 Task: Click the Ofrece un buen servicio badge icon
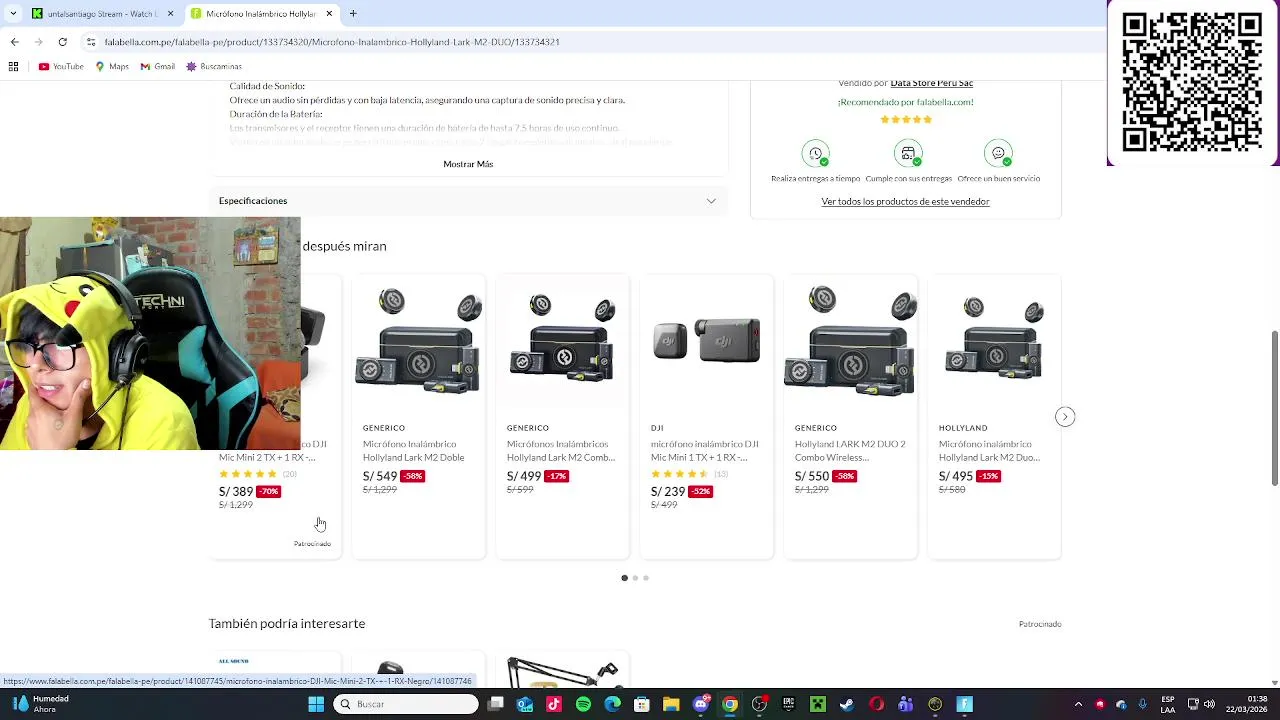[998, 154]
